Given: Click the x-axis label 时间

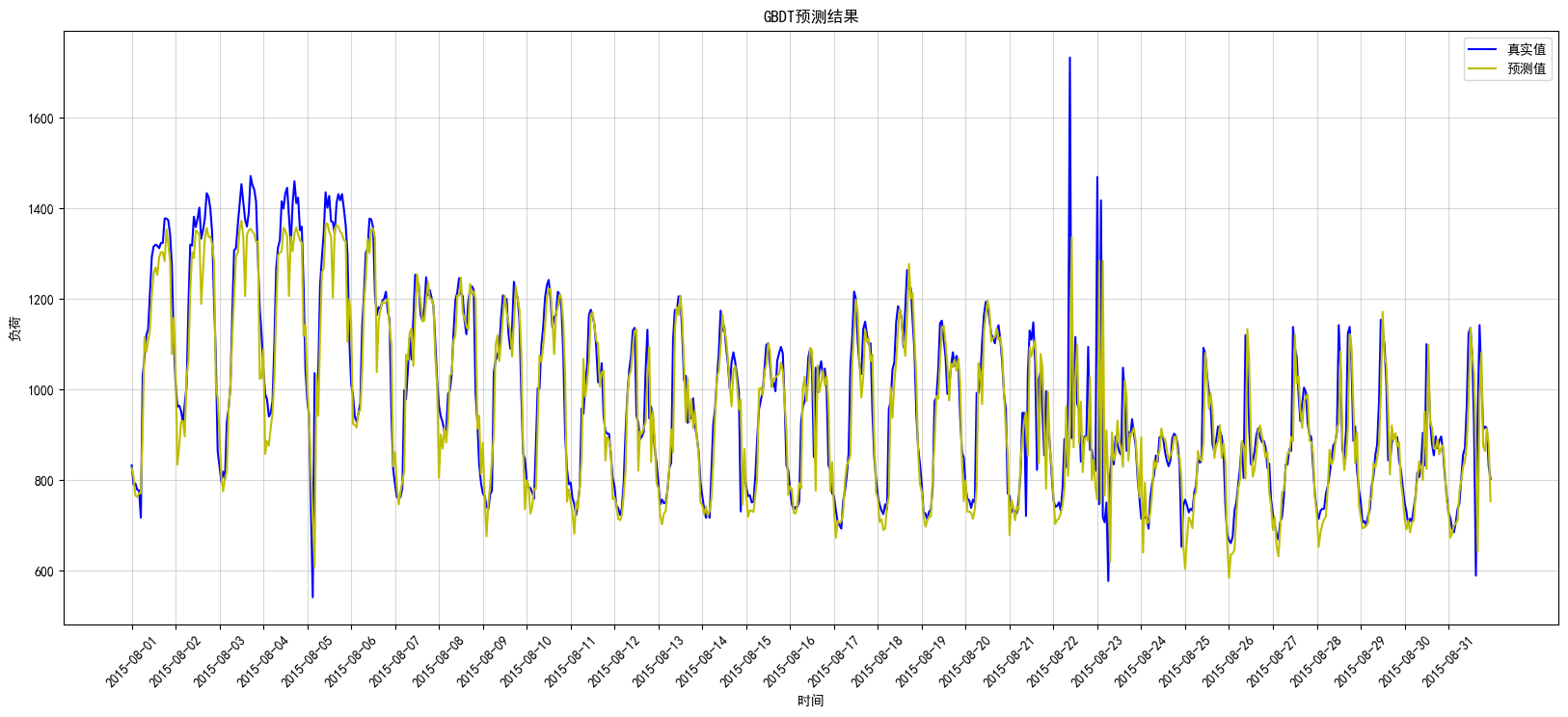Looking at the screenshot, I should [x=811, y=701].
